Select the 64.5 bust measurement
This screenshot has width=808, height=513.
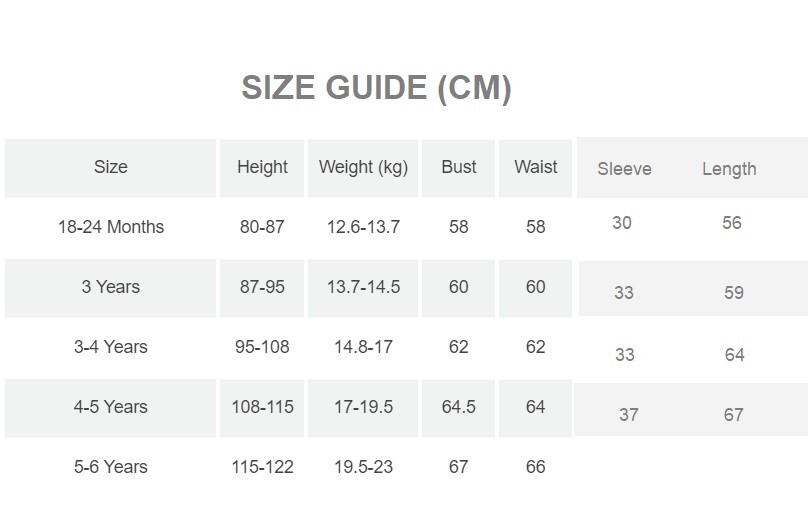[x=459, y=407]
